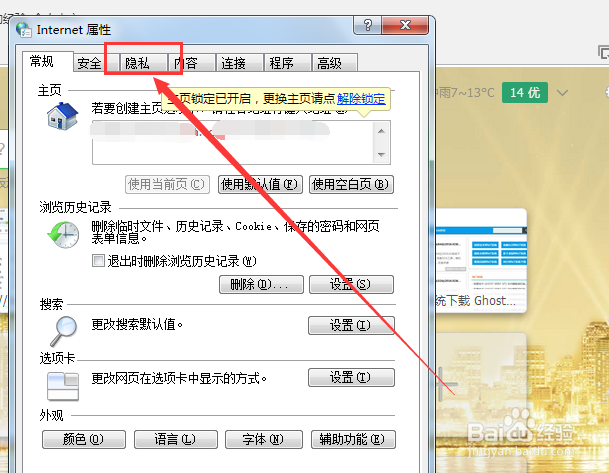Click the tabs section window icon
Viewport: 609px width, 473px height.
(x=63, y=386)
